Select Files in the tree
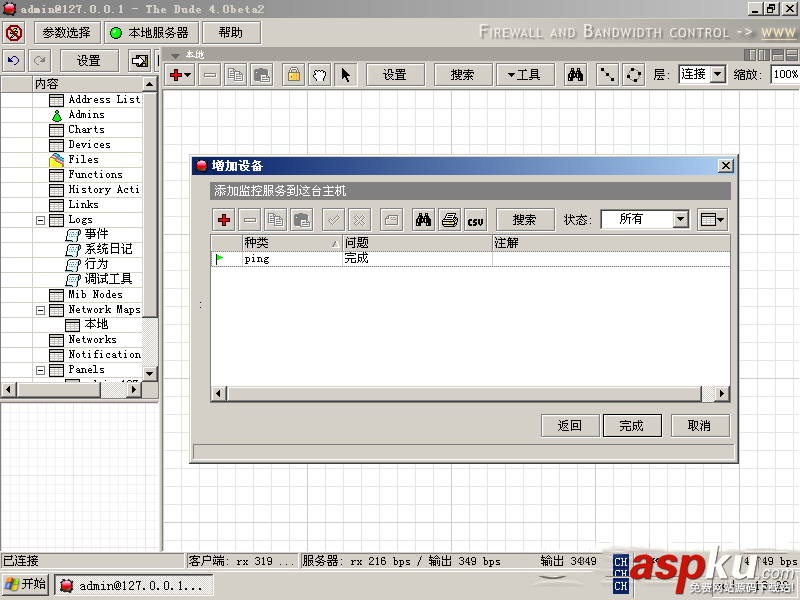The height and width of the screenshot is (600, 800). tap(83, 159)
